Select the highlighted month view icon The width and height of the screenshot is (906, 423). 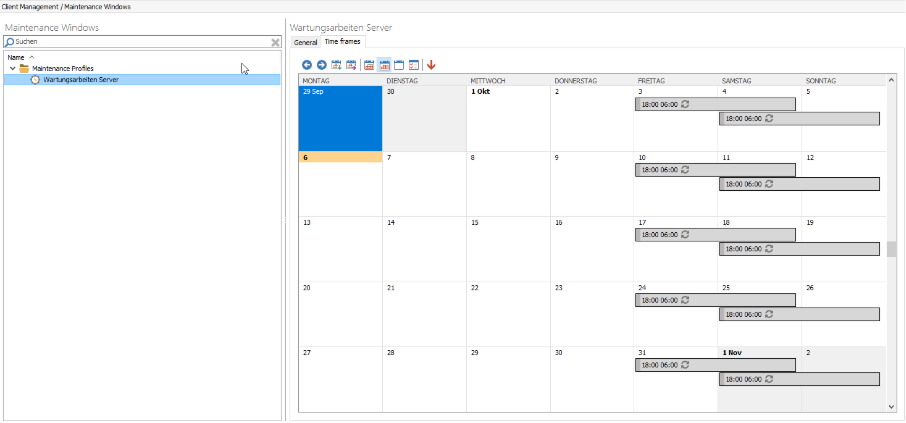pyautogui.click(x=384, y=65)
